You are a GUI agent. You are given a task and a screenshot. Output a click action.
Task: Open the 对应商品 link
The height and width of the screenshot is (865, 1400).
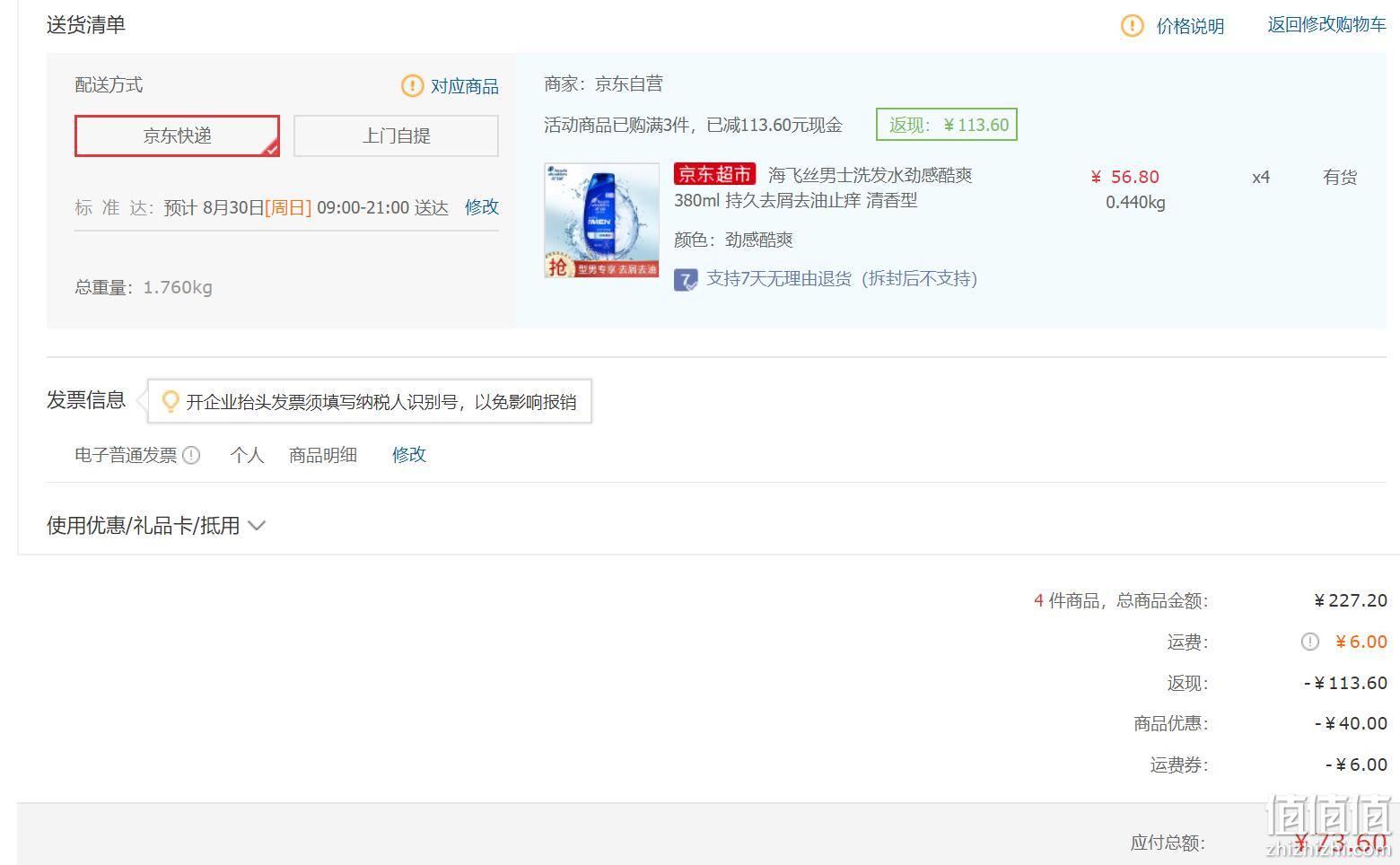[465, 86]
